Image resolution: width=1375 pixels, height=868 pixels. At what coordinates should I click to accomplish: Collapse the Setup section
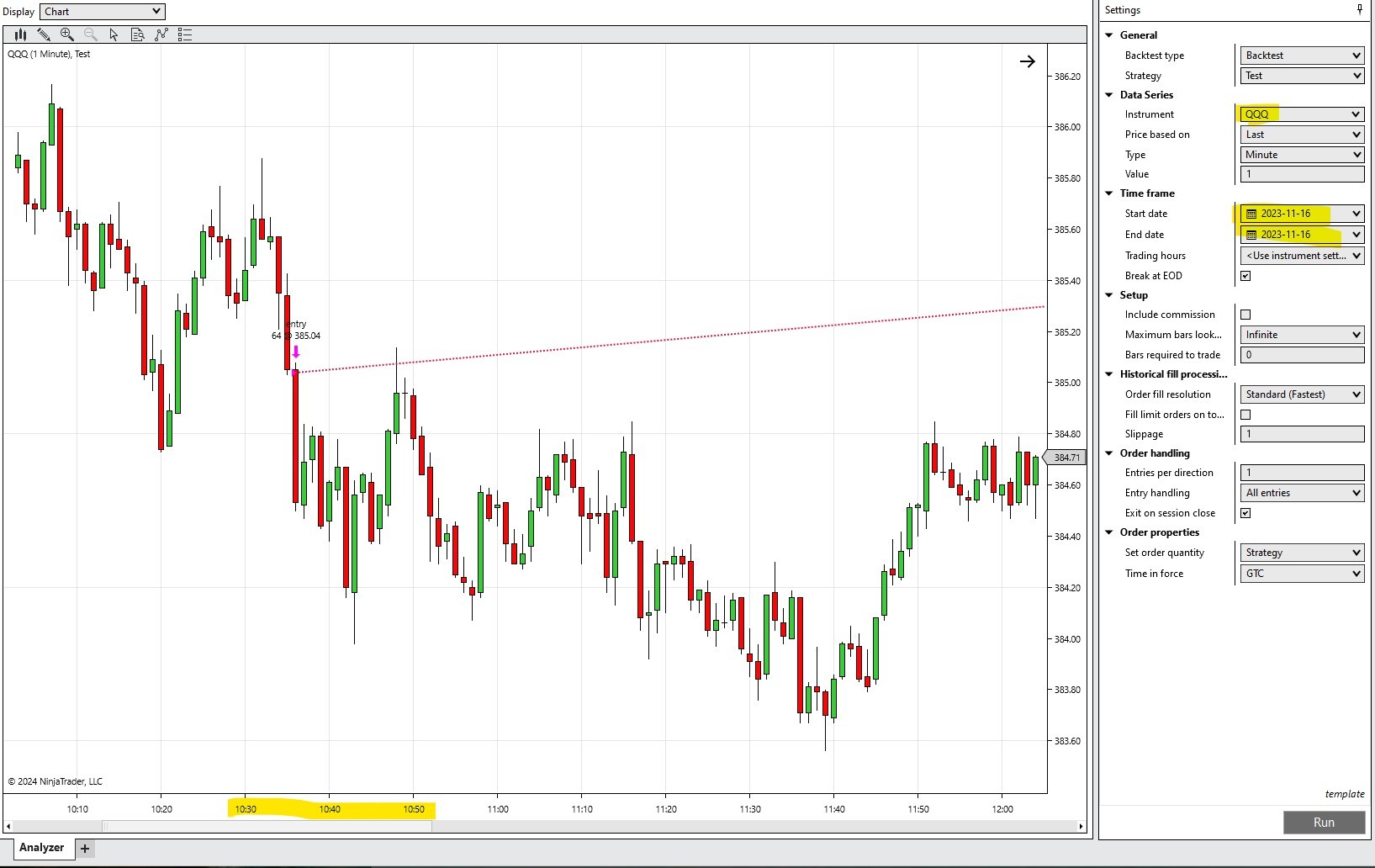pos(1109,295)
